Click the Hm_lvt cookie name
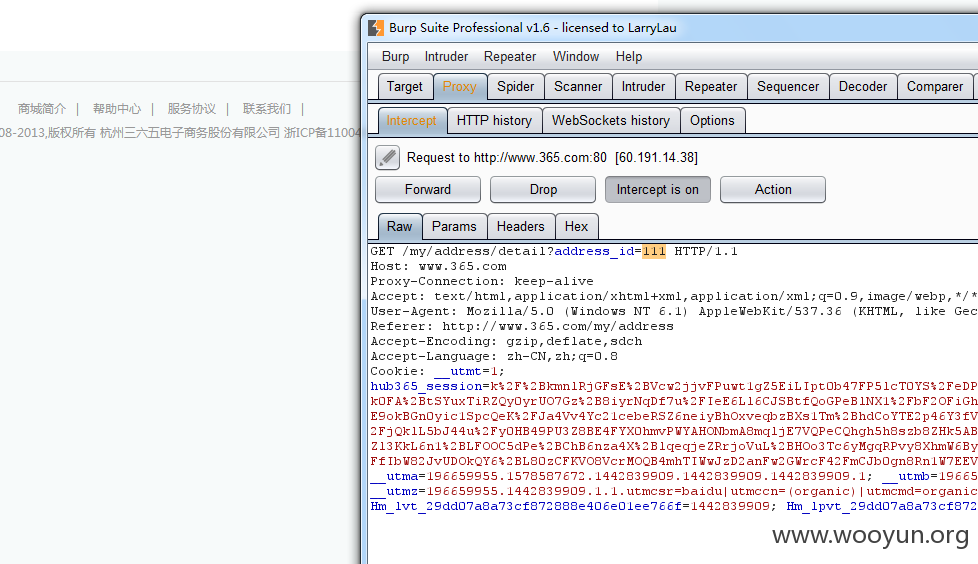Viewport: 978px width, 564px height. (x=526, y=506)
